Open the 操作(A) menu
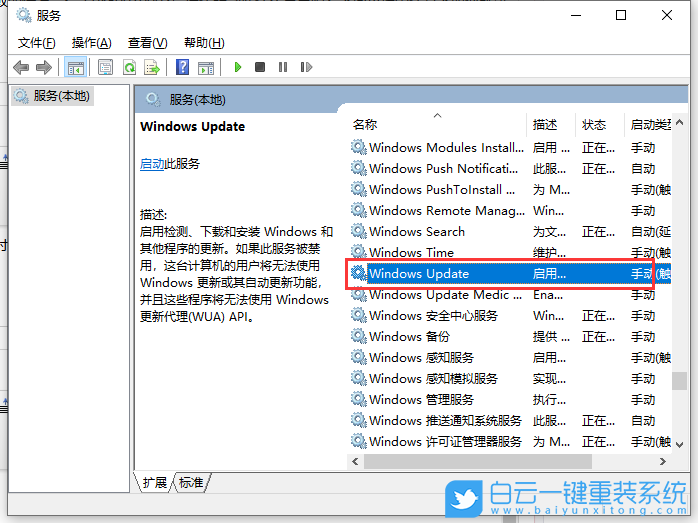This screenshot has height=523, width=698. click(91, 43)
